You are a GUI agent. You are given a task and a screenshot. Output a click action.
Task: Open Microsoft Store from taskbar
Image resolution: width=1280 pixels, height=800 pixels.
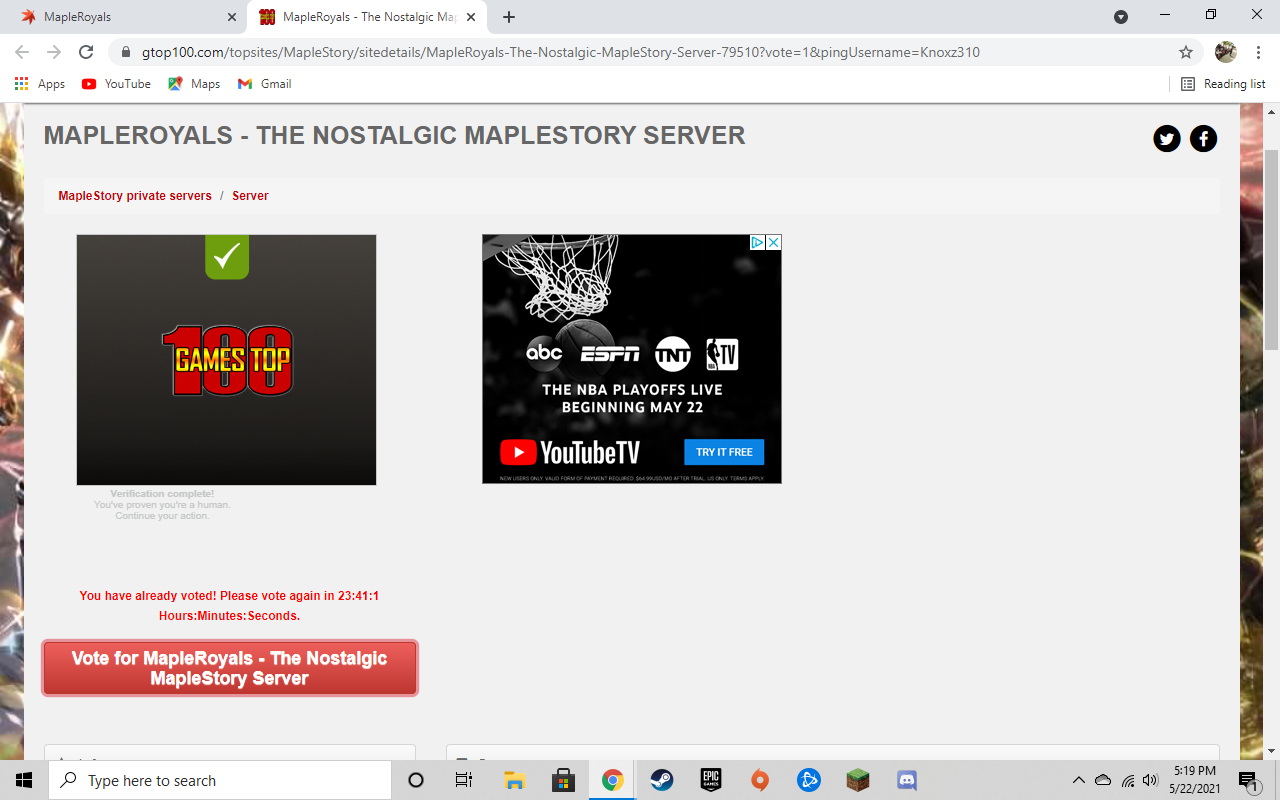[x=564, y=780]
